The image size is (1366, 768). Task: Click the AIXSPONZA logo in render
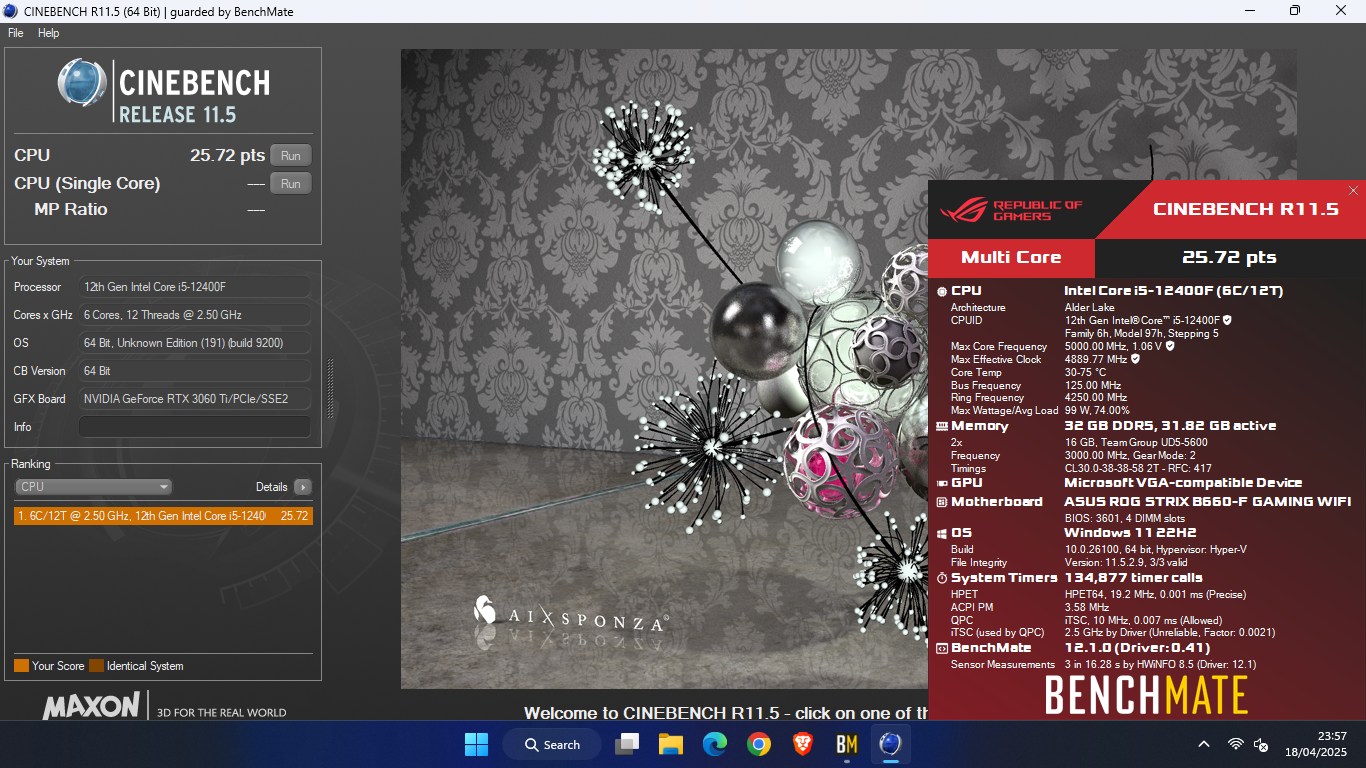pos(570,614)
